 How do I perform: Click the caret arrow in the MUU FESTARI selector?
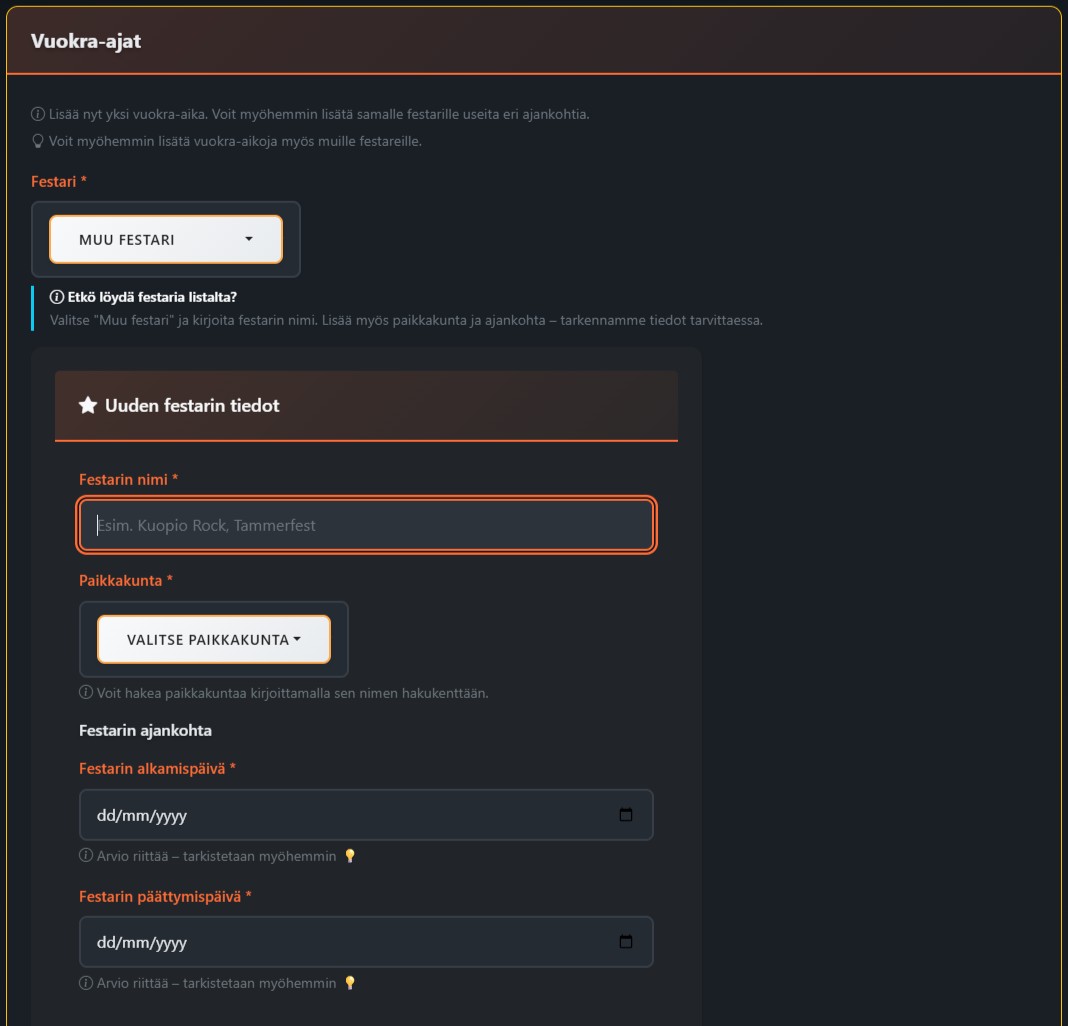pyautogui.click(x=249, y=239)
